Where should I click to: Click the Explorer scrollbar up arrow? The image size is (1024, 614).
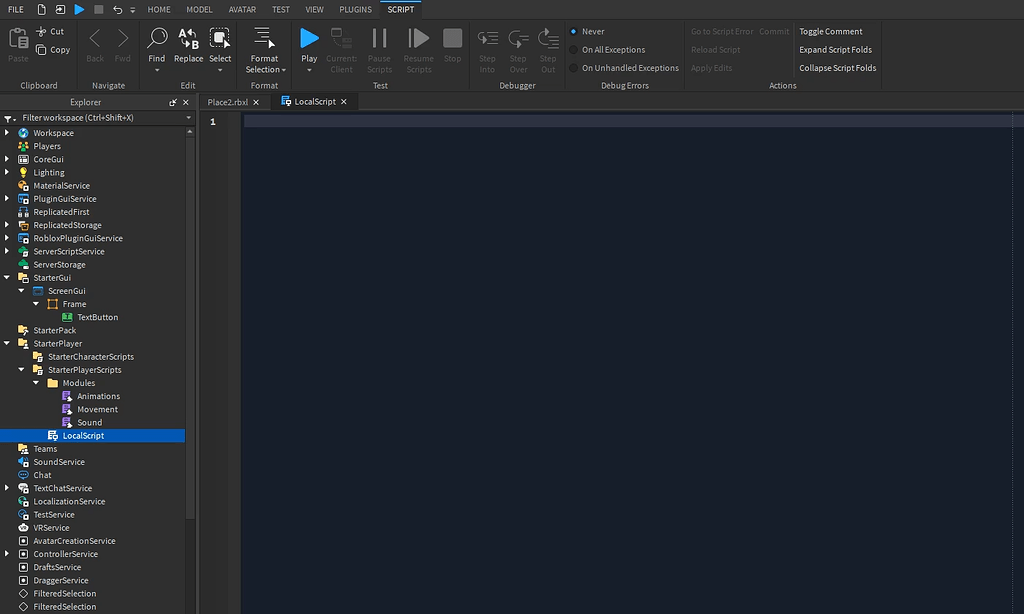click(x=190, y=132)
